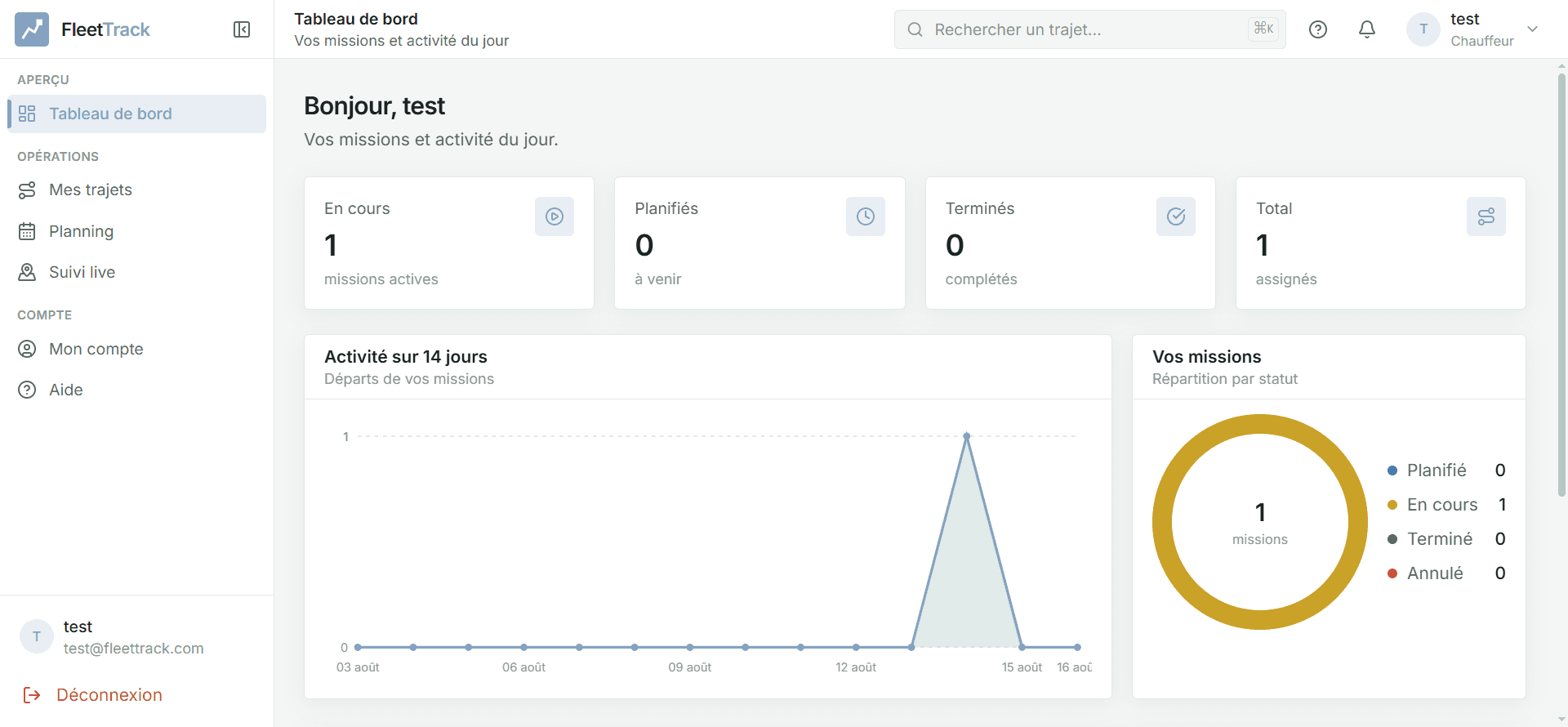Open Mes trajets in sidebar

coord(137,190)
